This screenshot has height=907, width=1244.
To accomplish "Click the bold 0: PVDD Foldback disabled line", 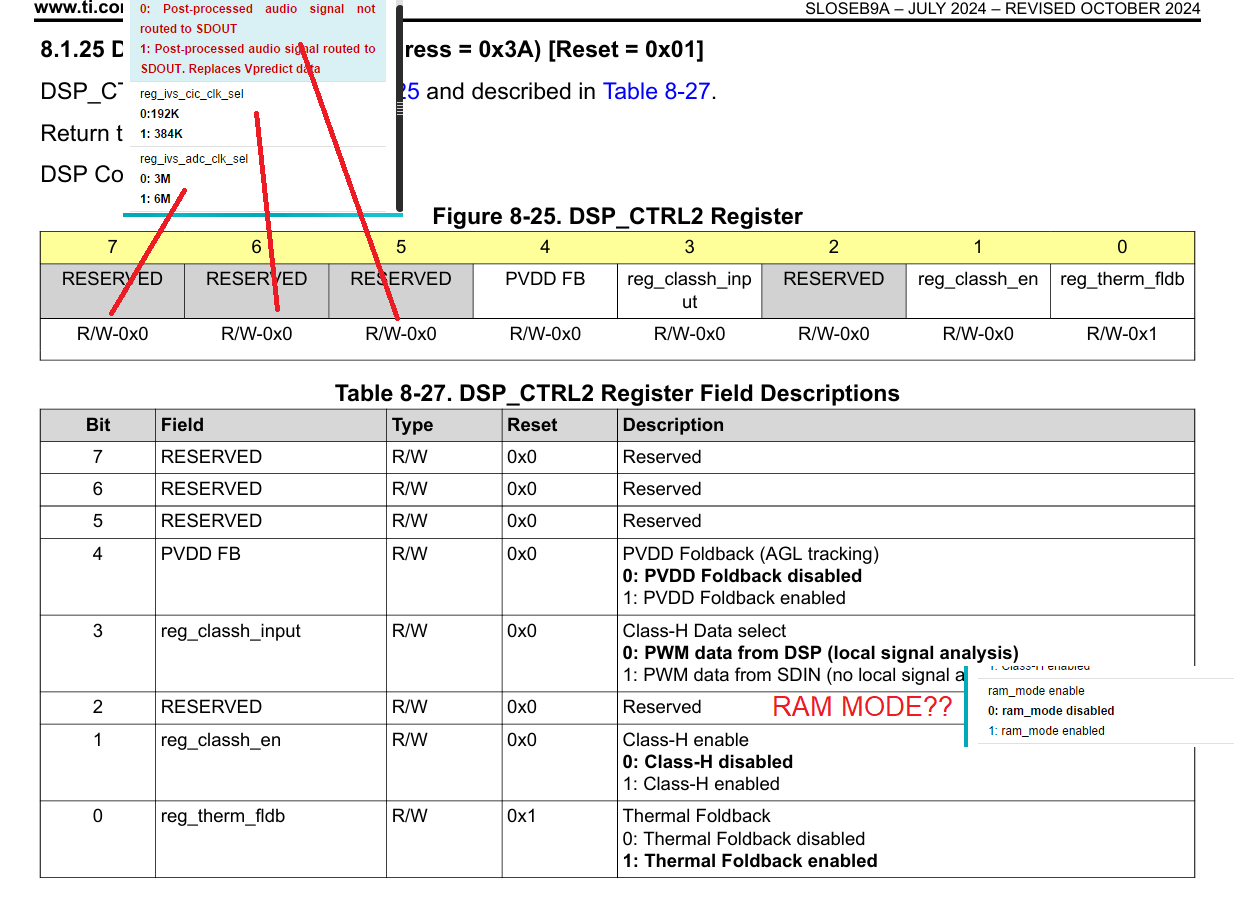I will (x=742, y=576).
